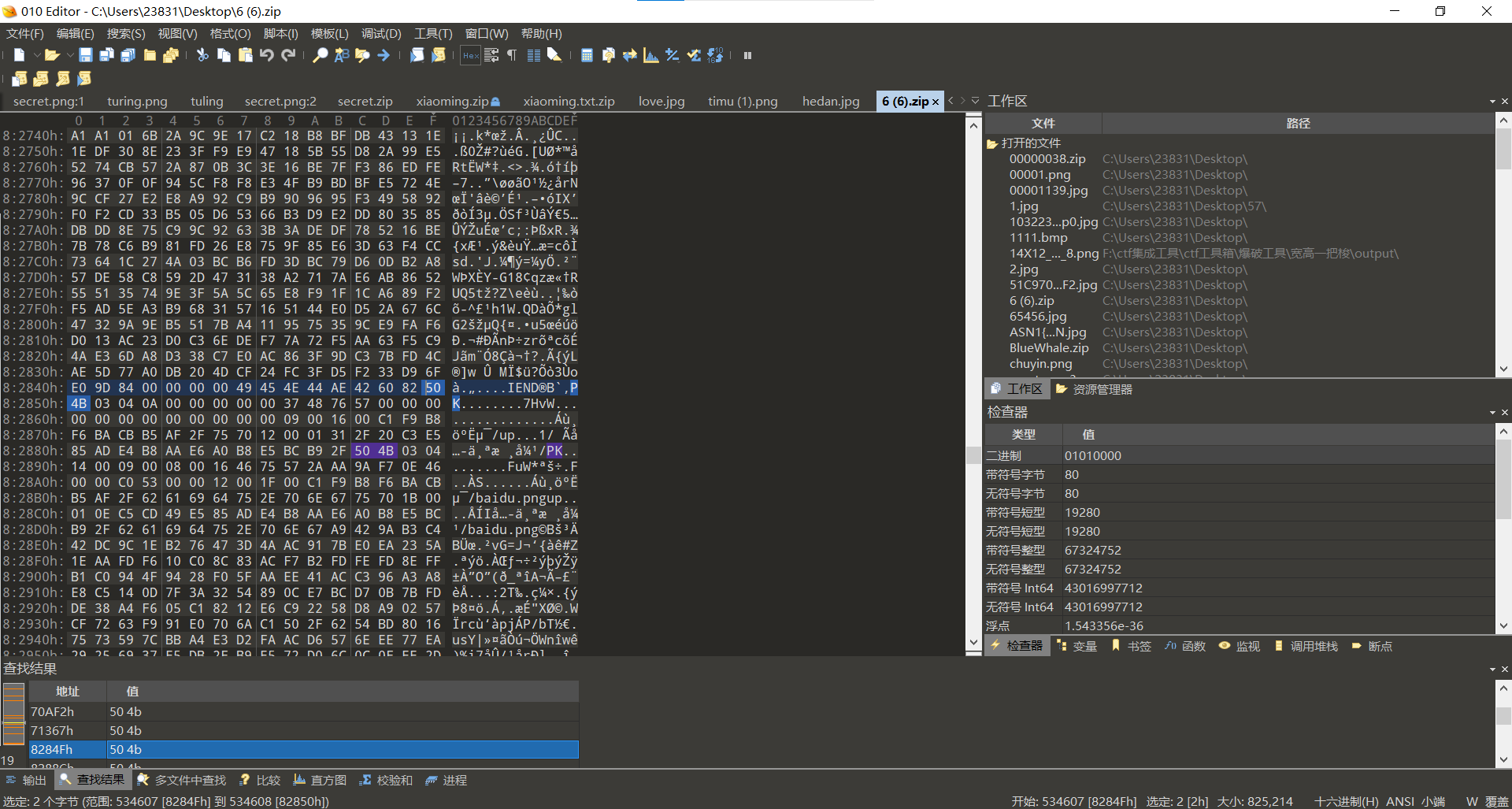Switch to the 资源管理器 panel tab
This screenshot has width=1512, height=809.
[1095, 389]
